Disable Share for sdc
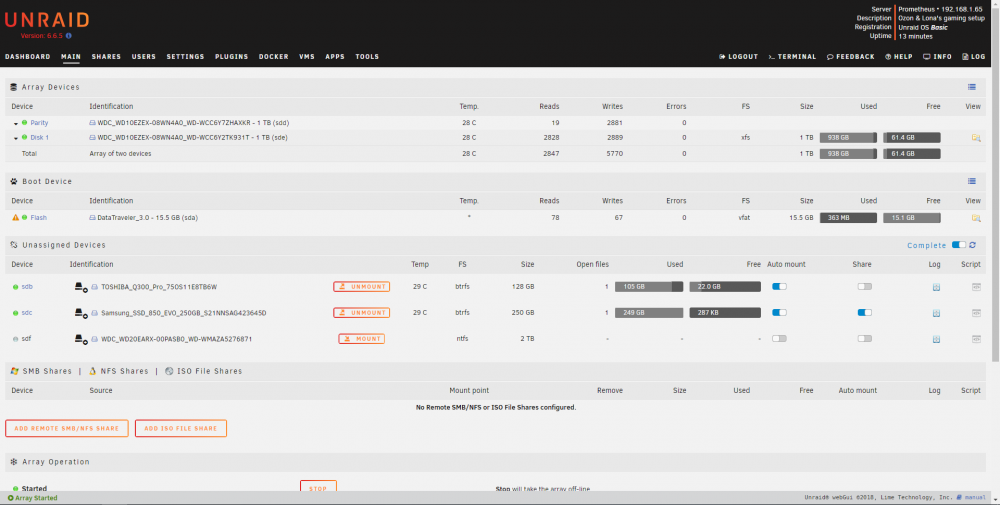Screen dimensions: 1000x505 click(x=864, y=313)
